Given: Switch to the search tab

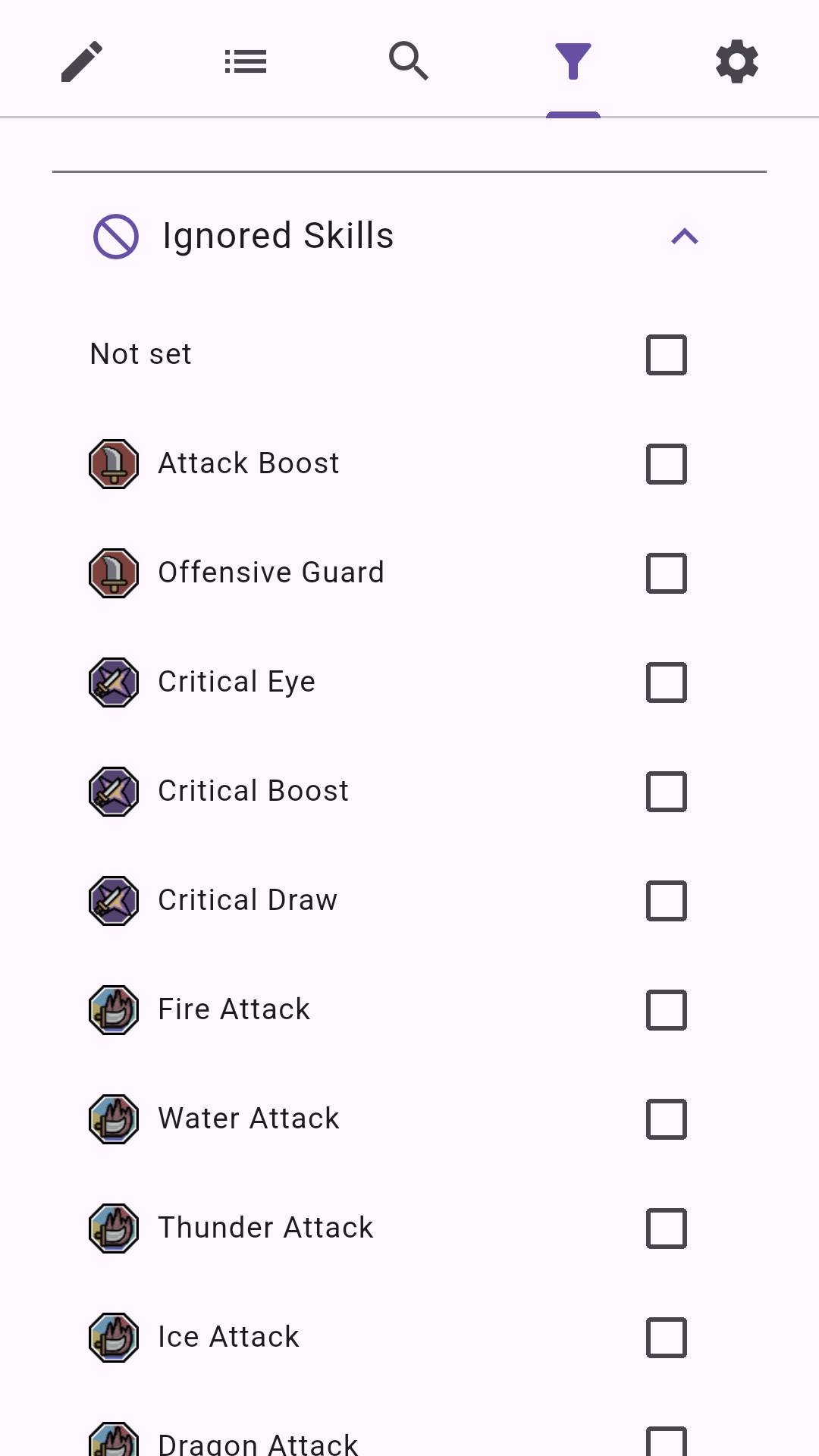Looking at the screenshot, I should click(x=409, y=61).
